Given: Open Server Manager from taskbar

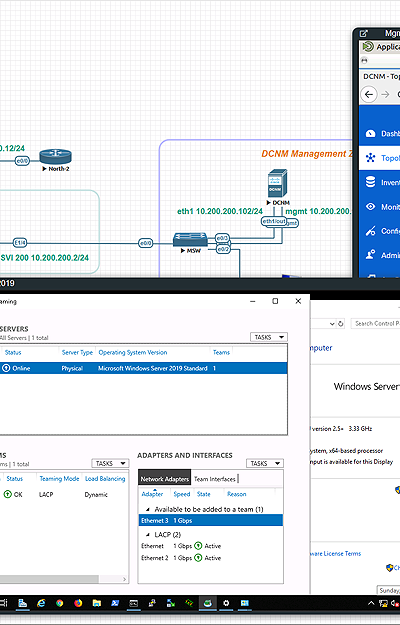Looking at the screenshot, I should [x=23, y=603].
